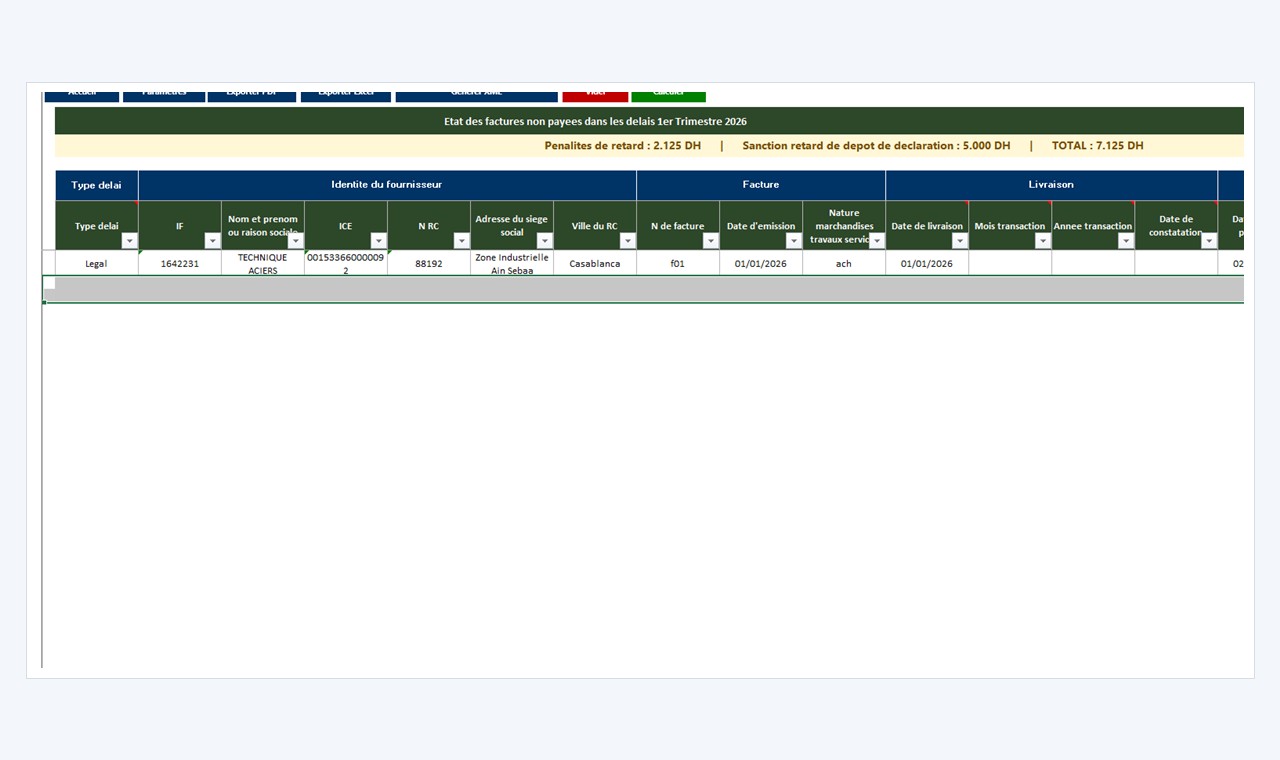
Task: Select the 'TECHNIQUE ACIERS' cell
Action: tap(263, 264)
